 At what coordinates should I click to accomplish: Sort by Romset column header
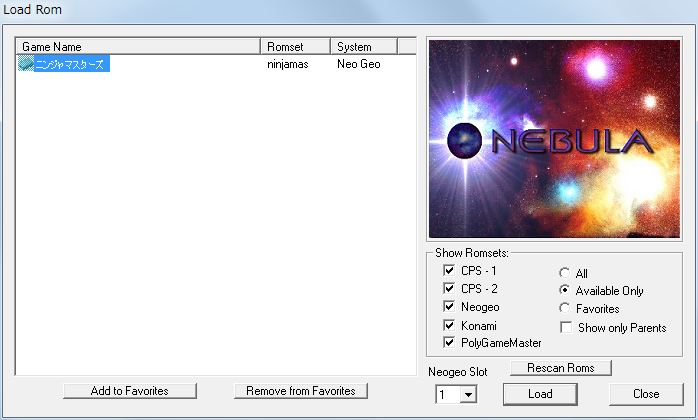[295, 46]
